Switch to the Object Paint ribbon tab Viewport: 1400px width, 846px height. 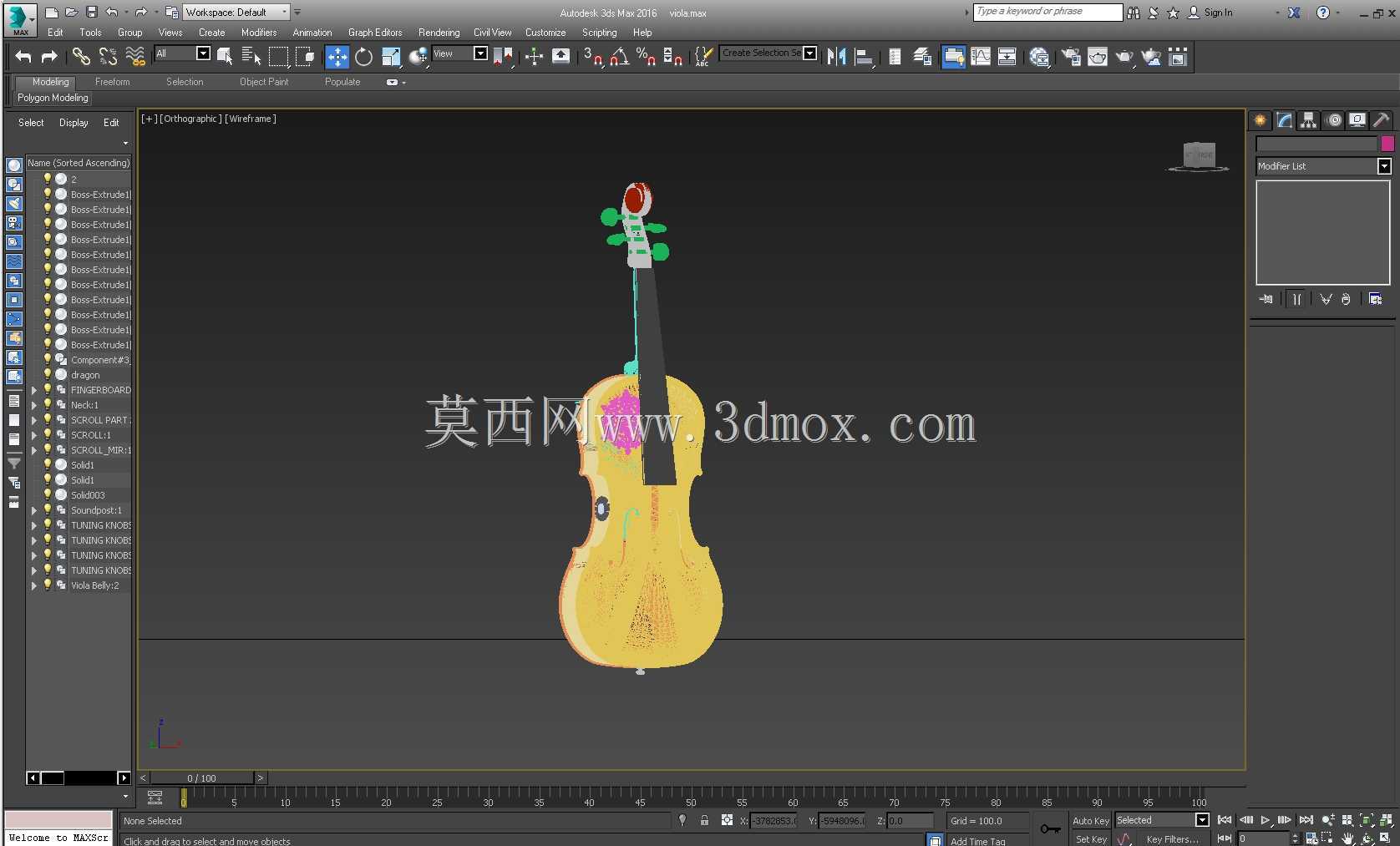pos(264,82)
